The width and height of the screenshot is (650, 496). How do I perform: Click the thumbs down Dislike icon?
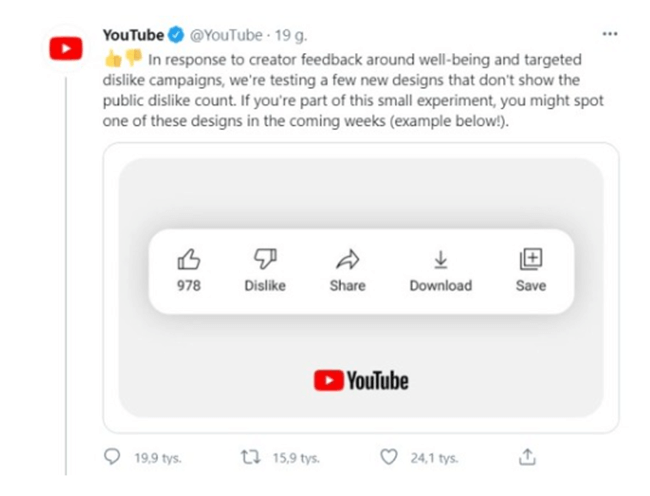(264, 260)
